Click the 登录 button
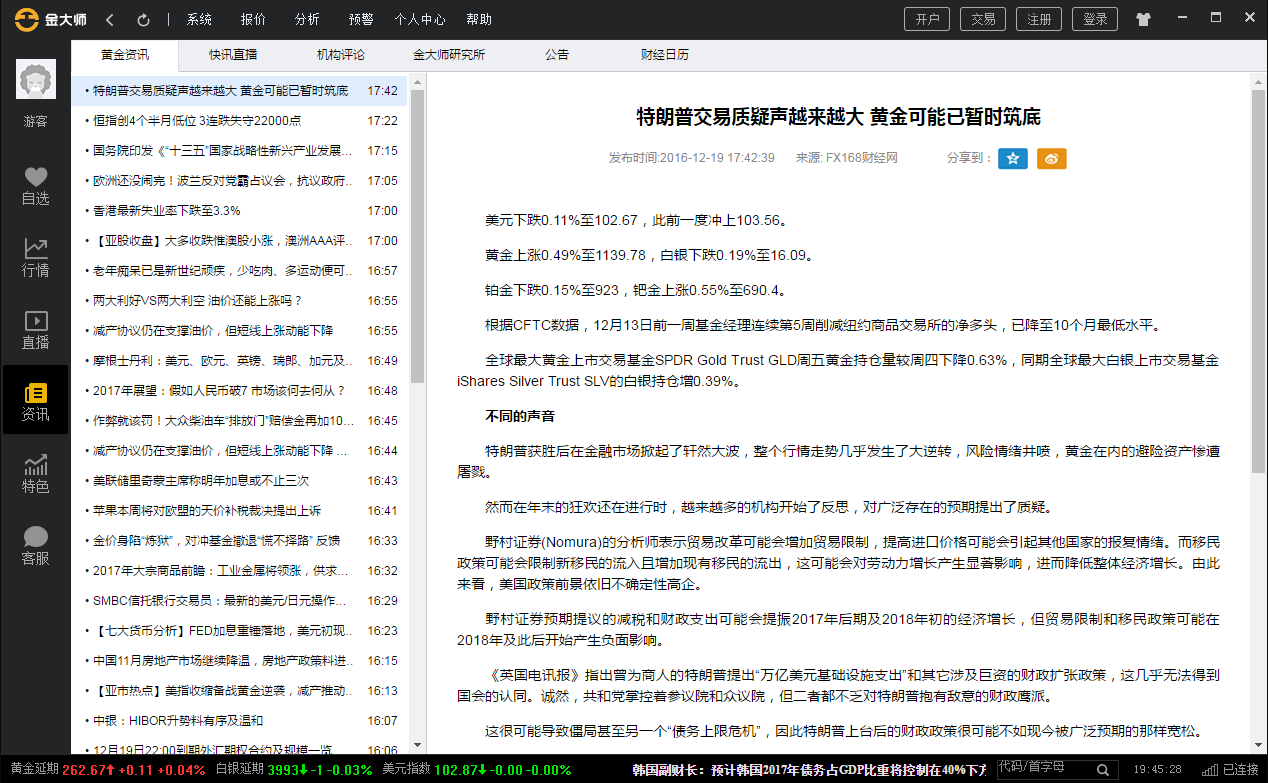Viewport: 1268px width, 783px height. [x=1095, y=19]
